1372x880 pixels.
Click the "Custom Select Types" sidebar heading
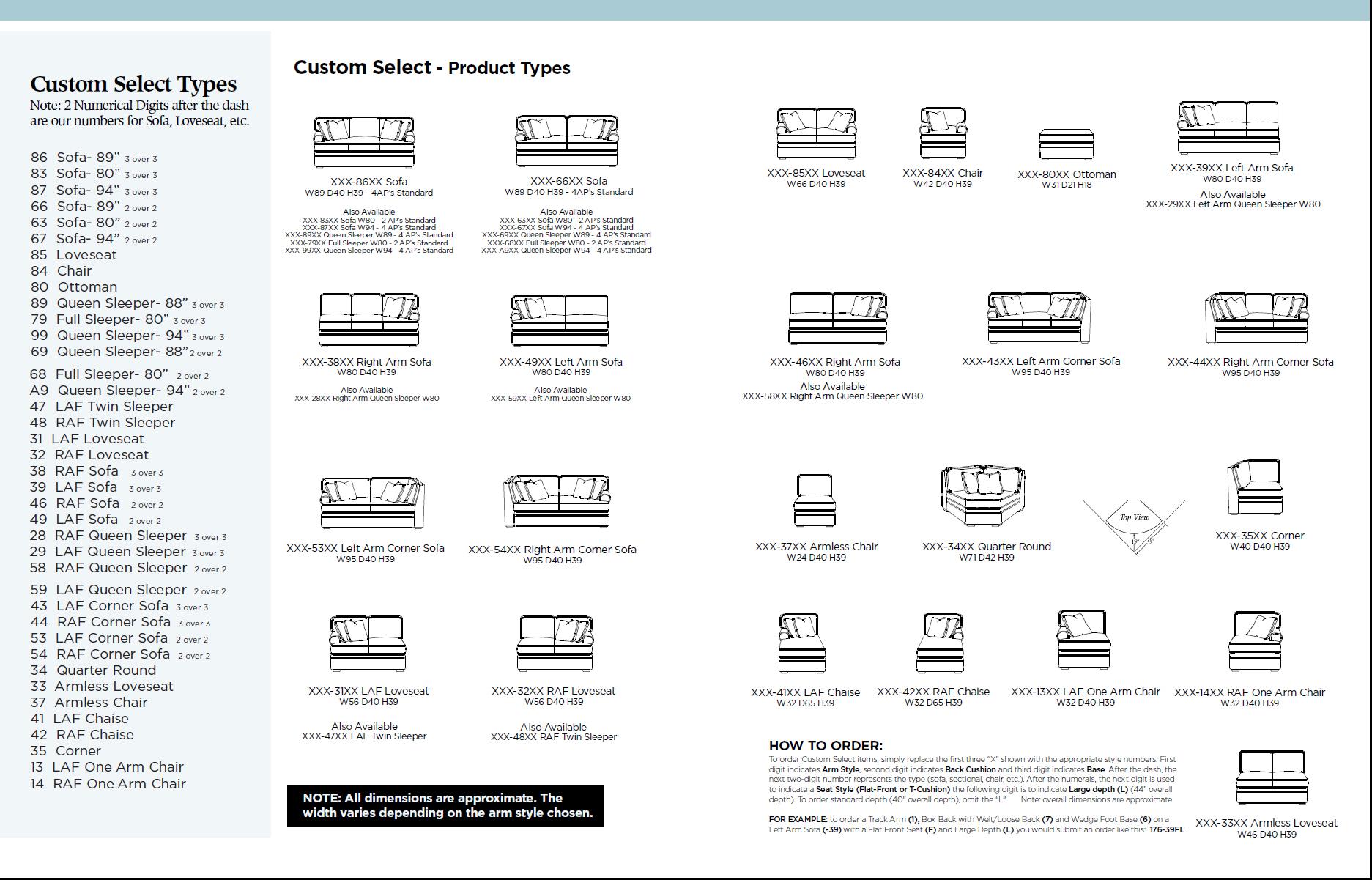click(x=133, y=84)
